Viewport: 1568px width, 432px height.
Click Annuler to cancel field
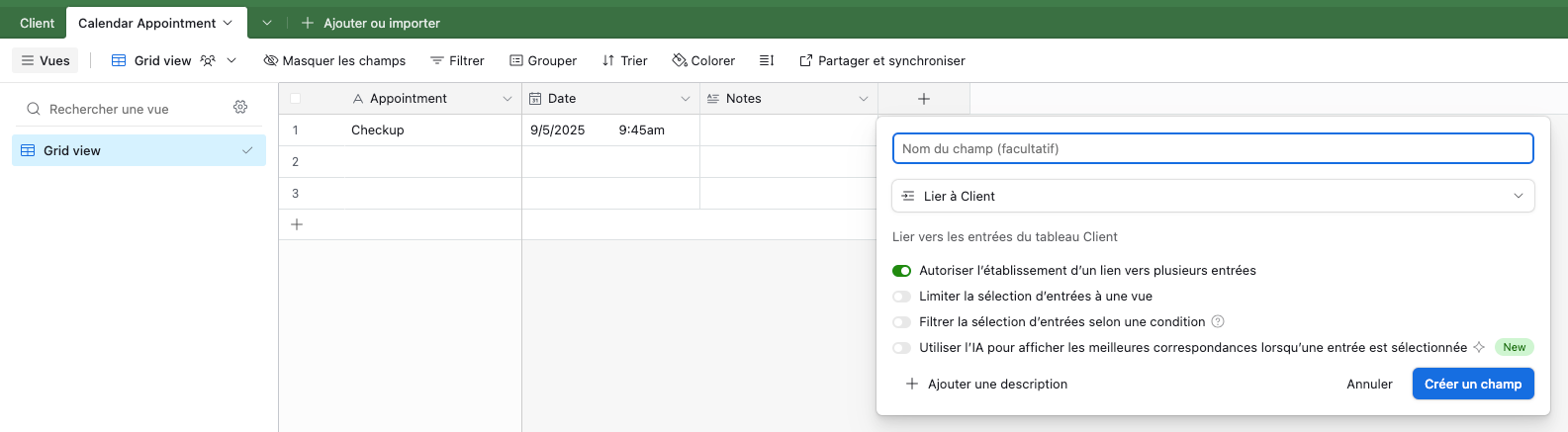pyautogui.click(x=1369, y=384)
